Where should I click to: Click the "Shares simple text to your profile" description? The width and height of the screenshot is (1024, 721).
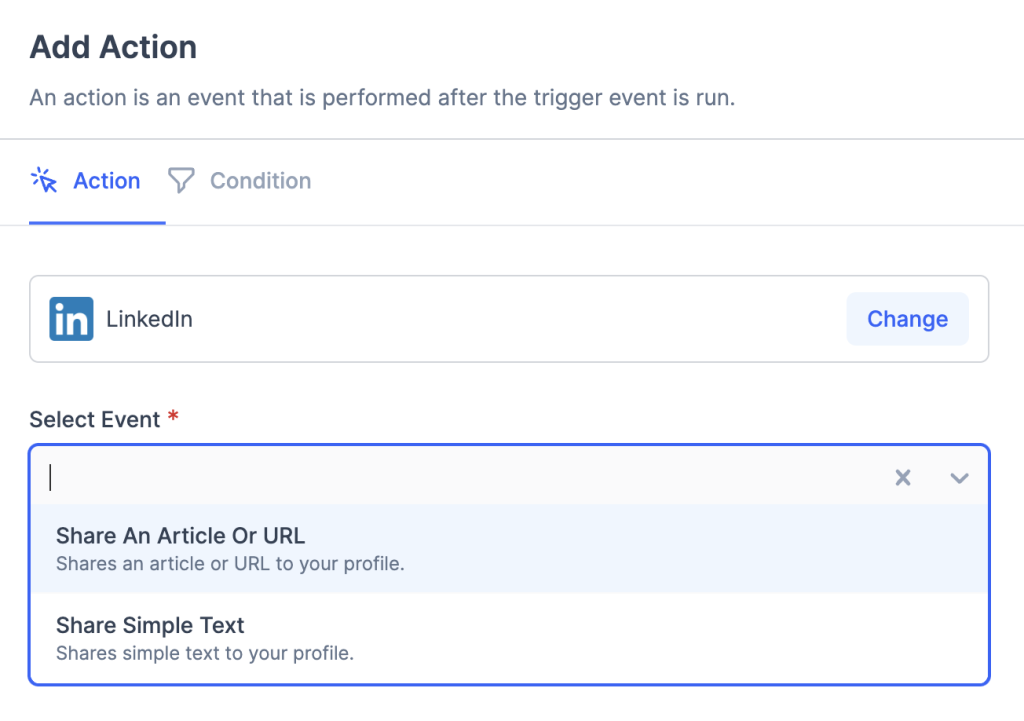[x=205, y=654]
